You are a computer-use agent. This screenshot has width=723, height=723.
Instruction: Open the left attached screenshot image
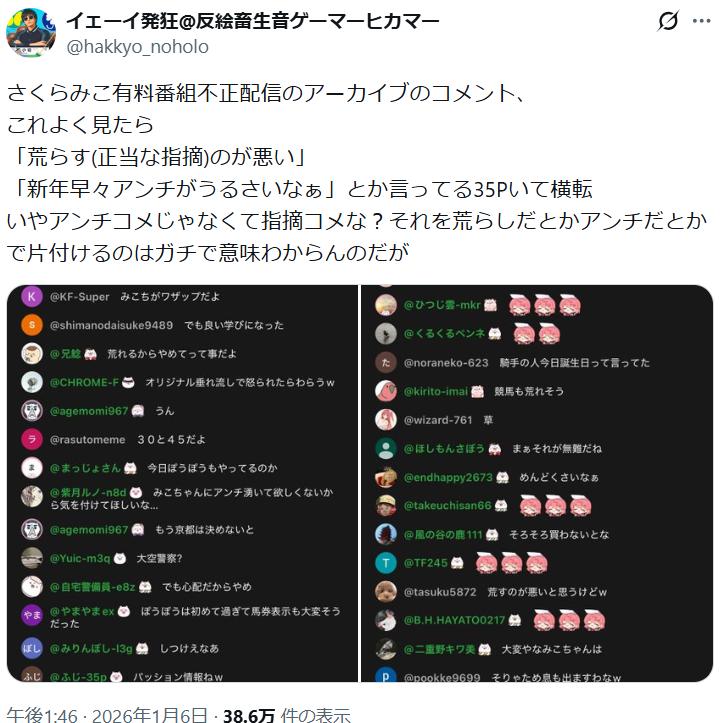pyautogui.click(x=182, y=483)
